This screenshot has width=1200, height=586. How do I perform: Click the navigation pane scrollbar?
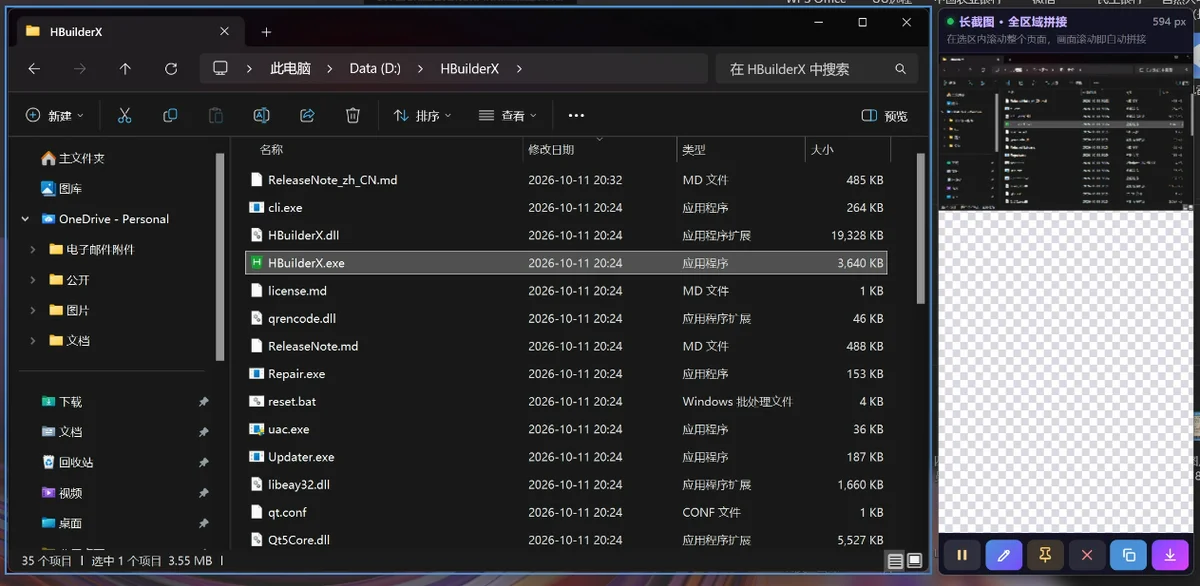click(220, 258)
